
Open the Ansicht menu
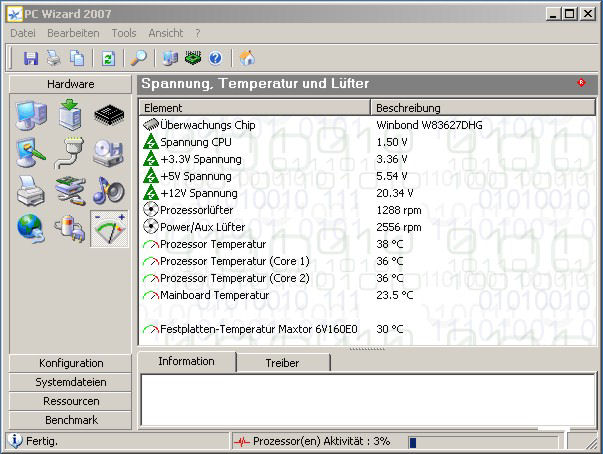tap(166, 33)
